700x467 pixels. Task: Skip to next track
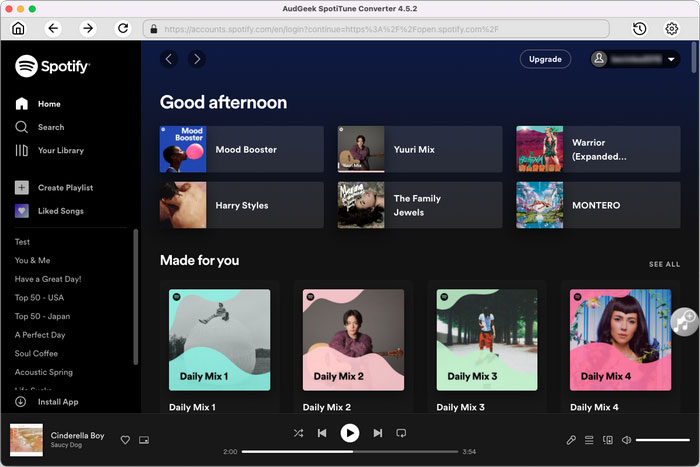[378, 433]
